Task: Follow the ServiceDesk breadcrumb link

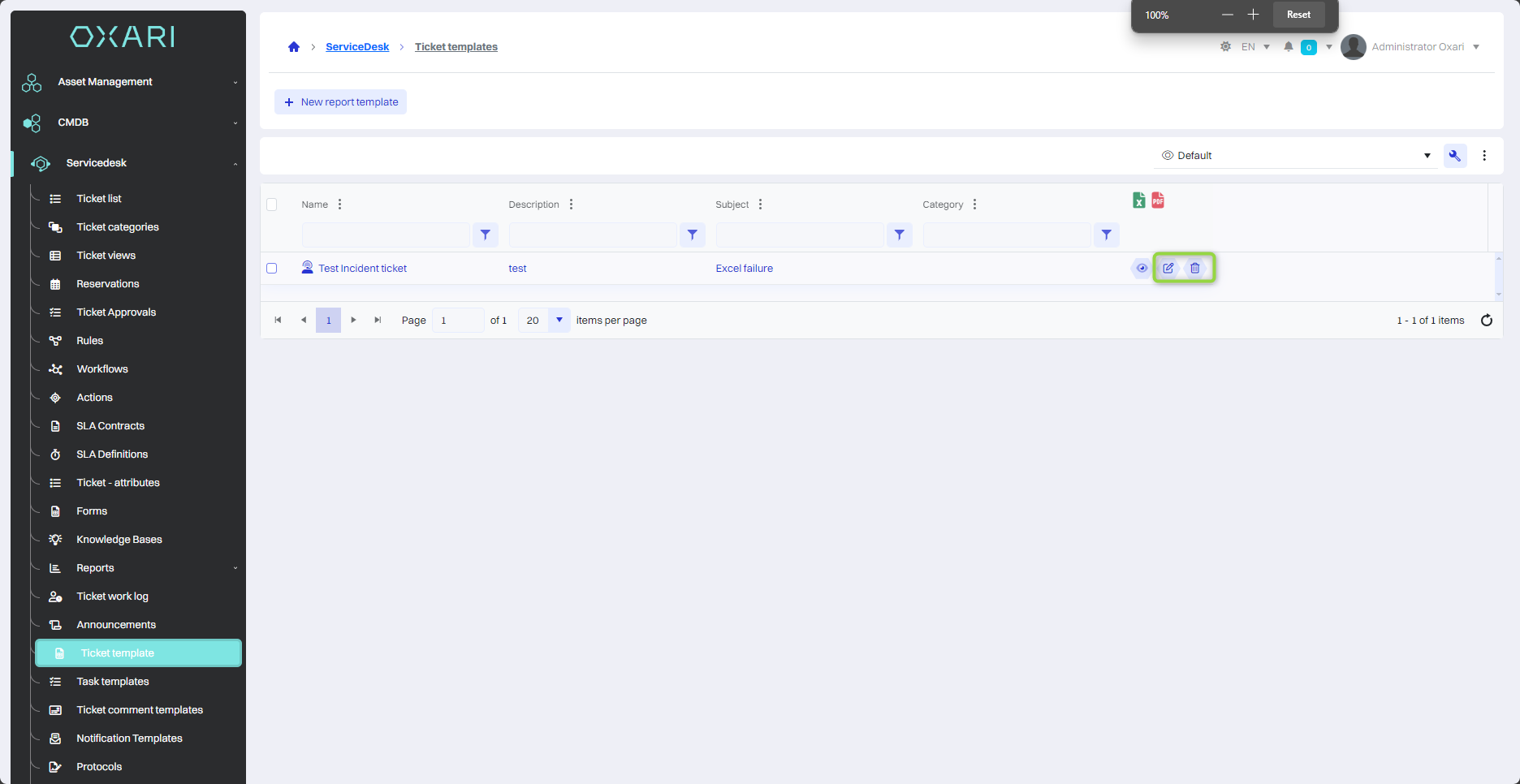Action: [357, 47]
